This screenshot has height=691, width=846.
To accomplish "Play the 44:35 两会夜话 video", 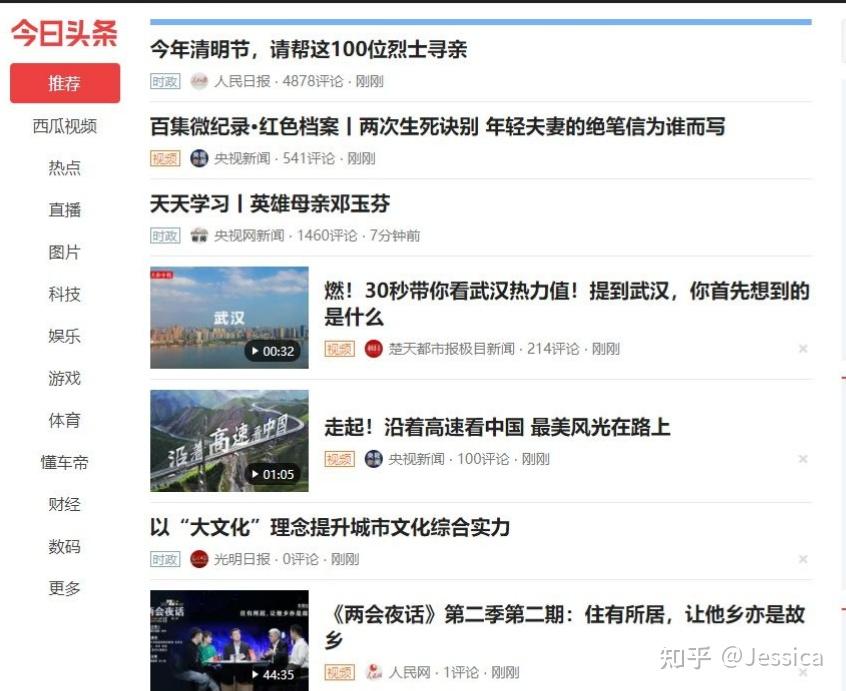I will 272,675.
